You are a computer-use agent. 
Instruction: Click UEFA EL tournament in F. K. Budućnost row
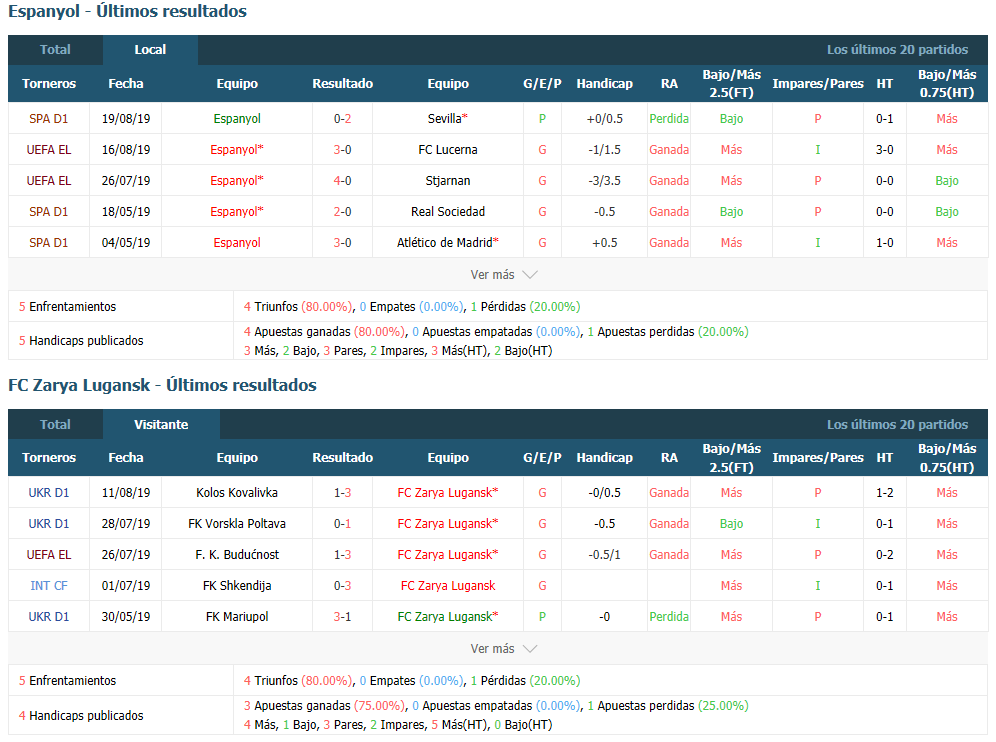click(48, 555)
